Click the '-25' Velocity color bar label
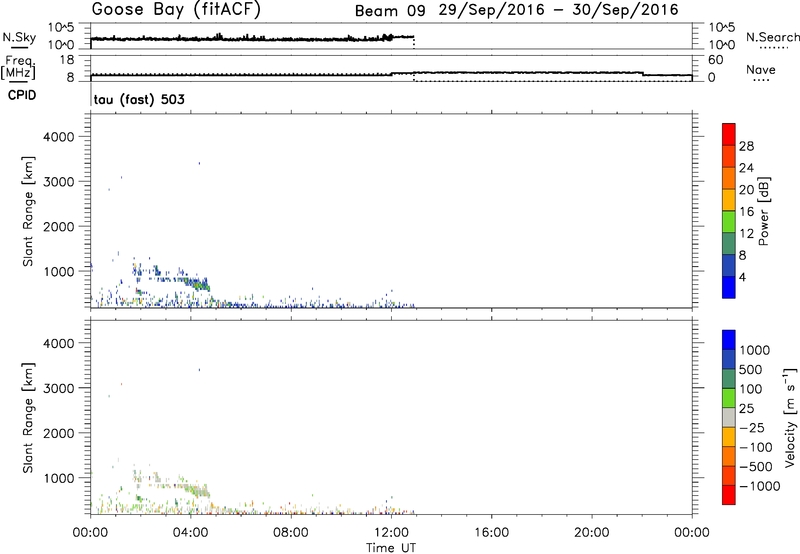 pos(752,427)
